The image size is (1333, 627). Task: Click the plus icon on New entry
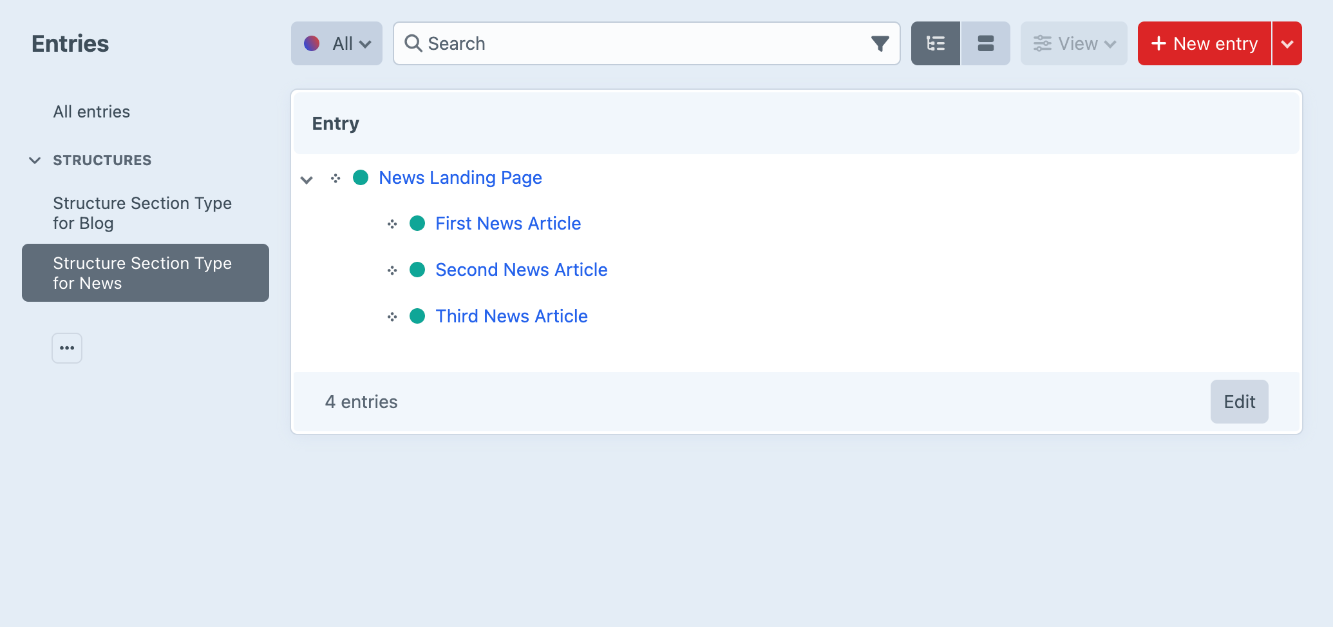point(1159,44)
